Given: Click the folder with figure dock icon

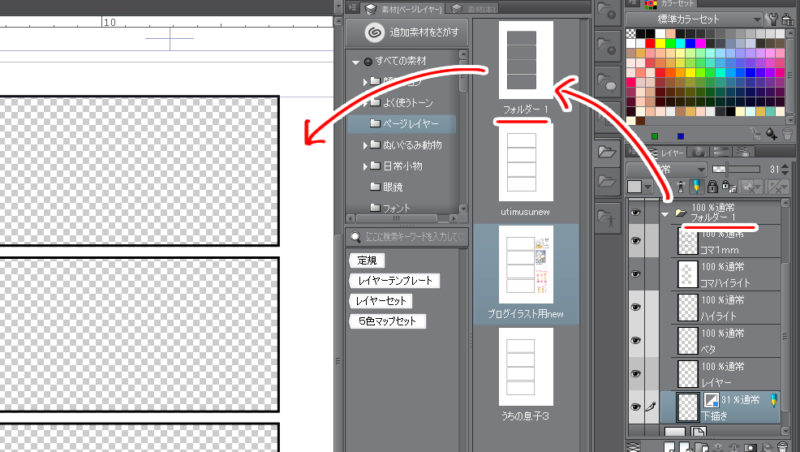Looking at the screenshot, I should click(x=607, y=217).
